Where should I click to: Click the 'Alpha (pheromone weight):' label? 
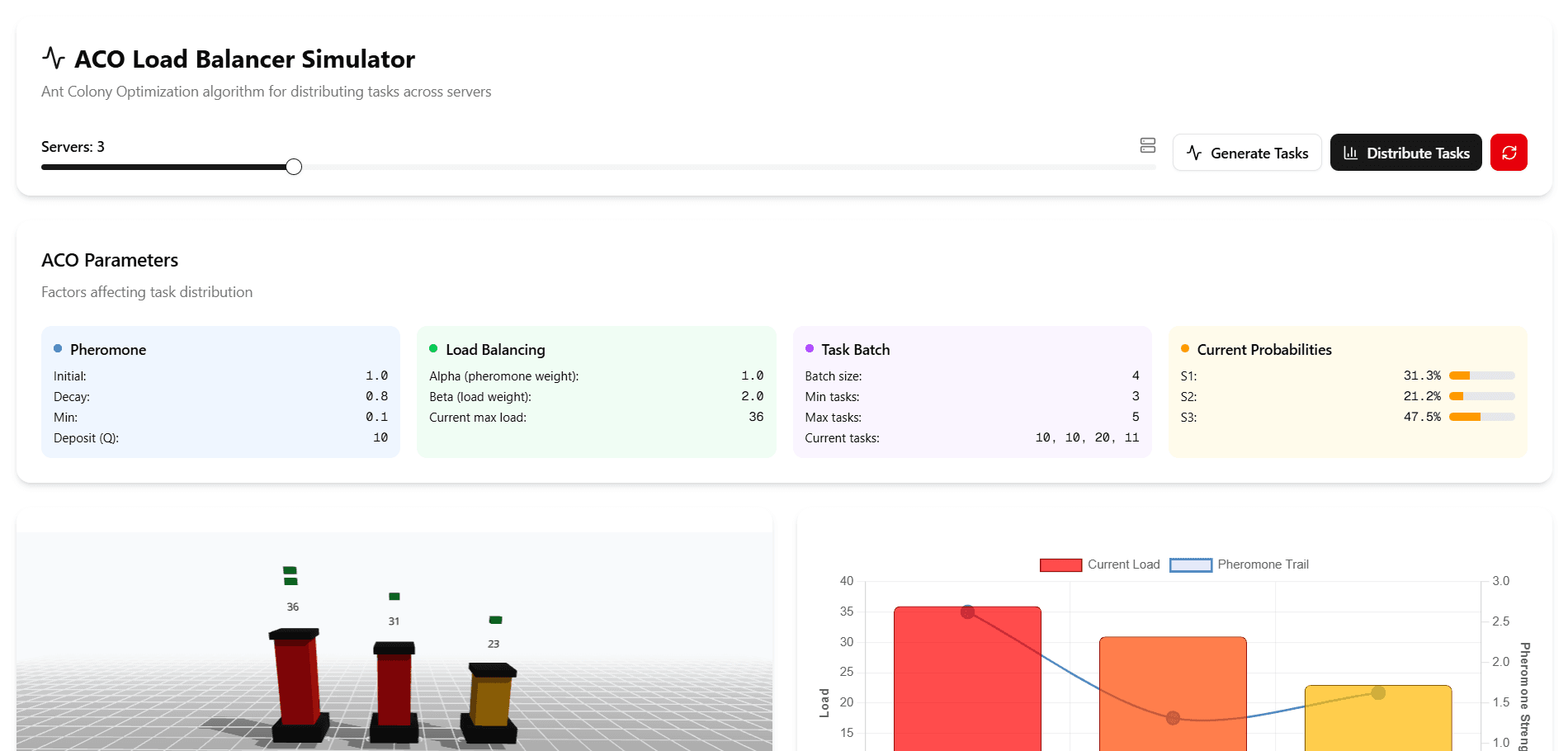click(x=503, y=376)
